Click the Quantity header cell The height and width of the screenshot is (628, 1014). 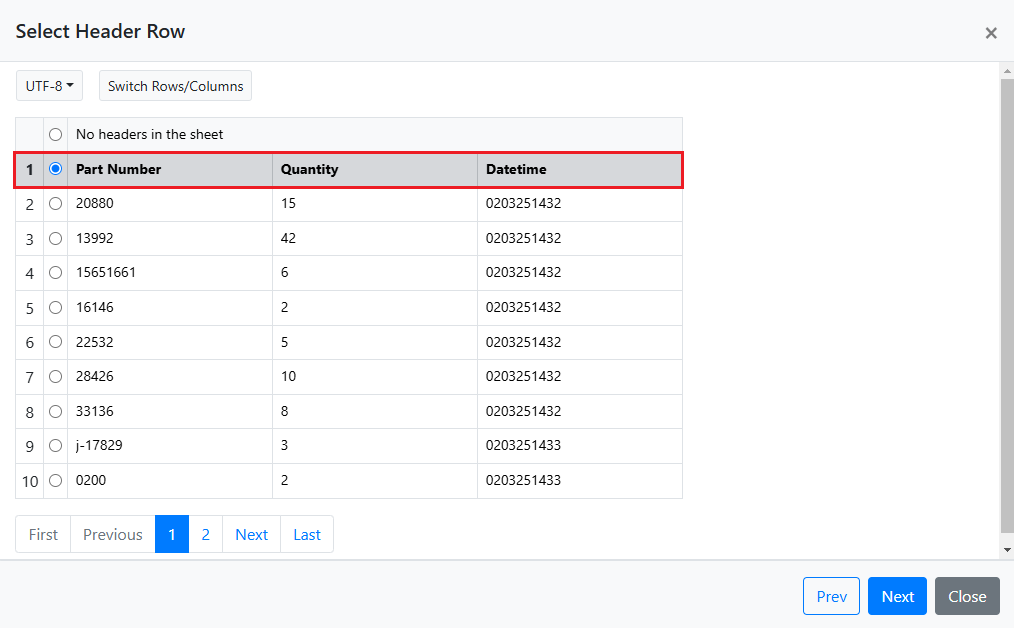click(x=374, y=169)
